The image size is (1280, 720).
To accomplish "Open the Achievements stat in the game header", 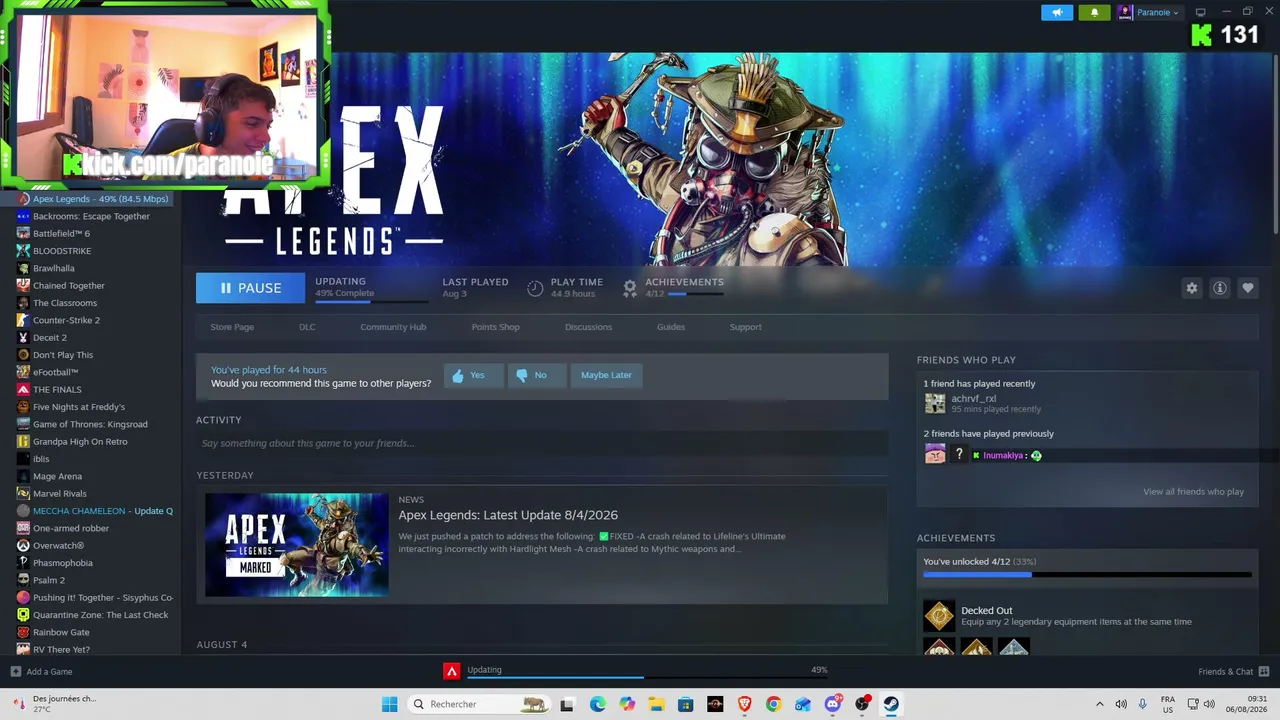I will coord(672,287).
